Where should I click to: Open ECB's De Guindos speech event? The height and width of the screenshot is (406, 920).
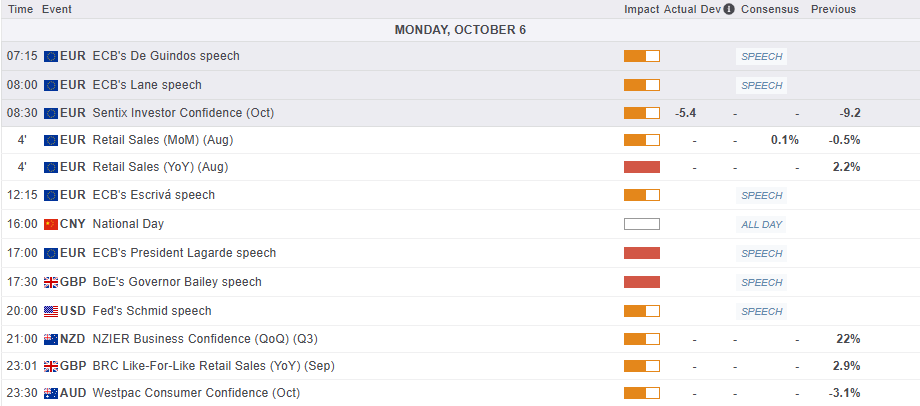coord(165,56)
